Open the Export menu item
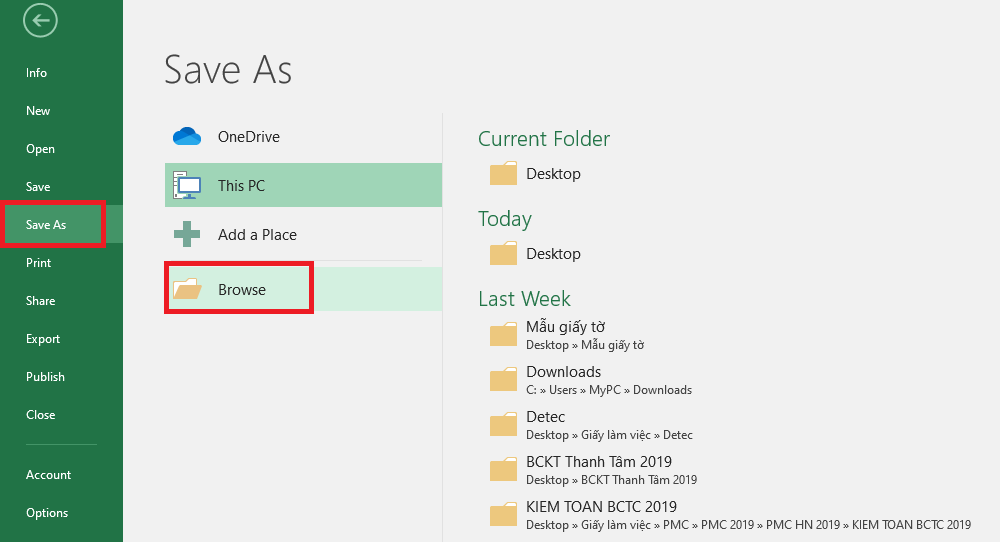The height and width of the screenshot is (542, 1000). point(43,339)
